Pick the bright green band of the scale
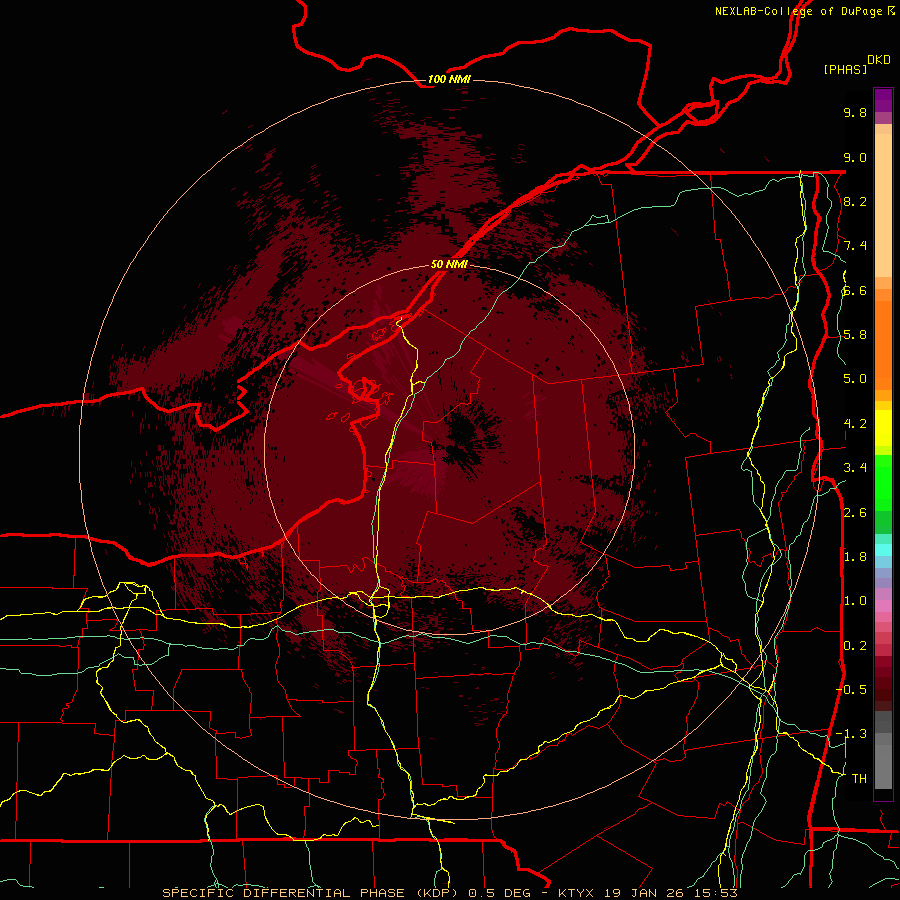 883,482
